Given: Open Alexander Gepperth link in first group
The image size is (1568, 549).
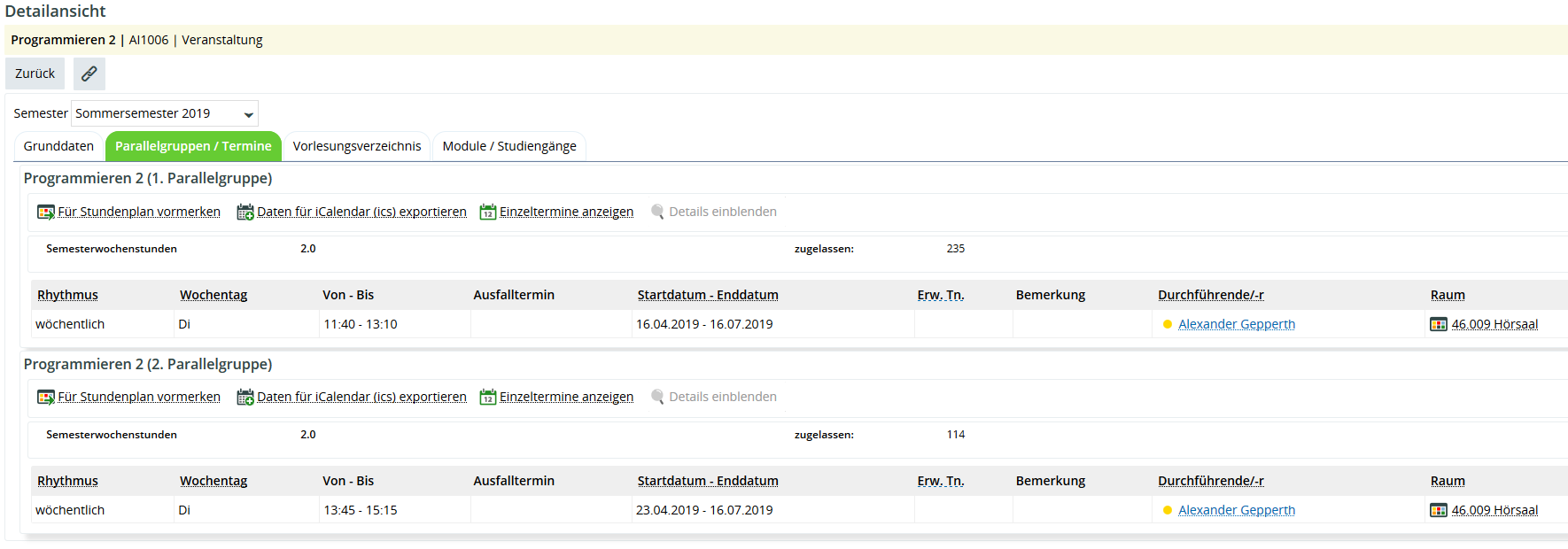Looking at the screenshot, I should (1236, 324).
